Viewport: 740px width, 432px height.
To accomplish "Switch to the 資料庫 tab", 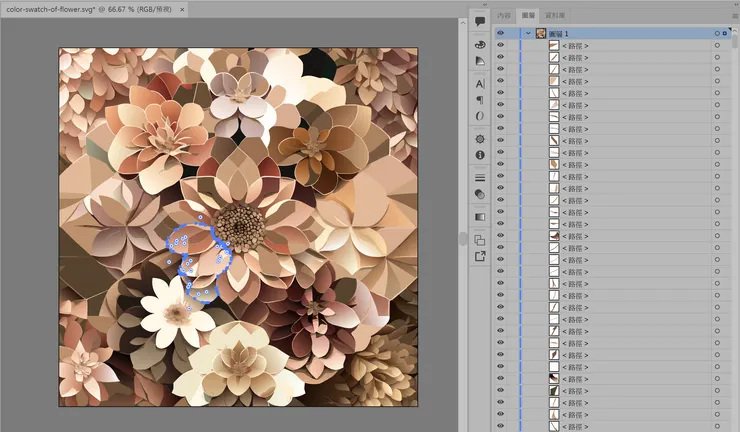I will coord(555,17).
